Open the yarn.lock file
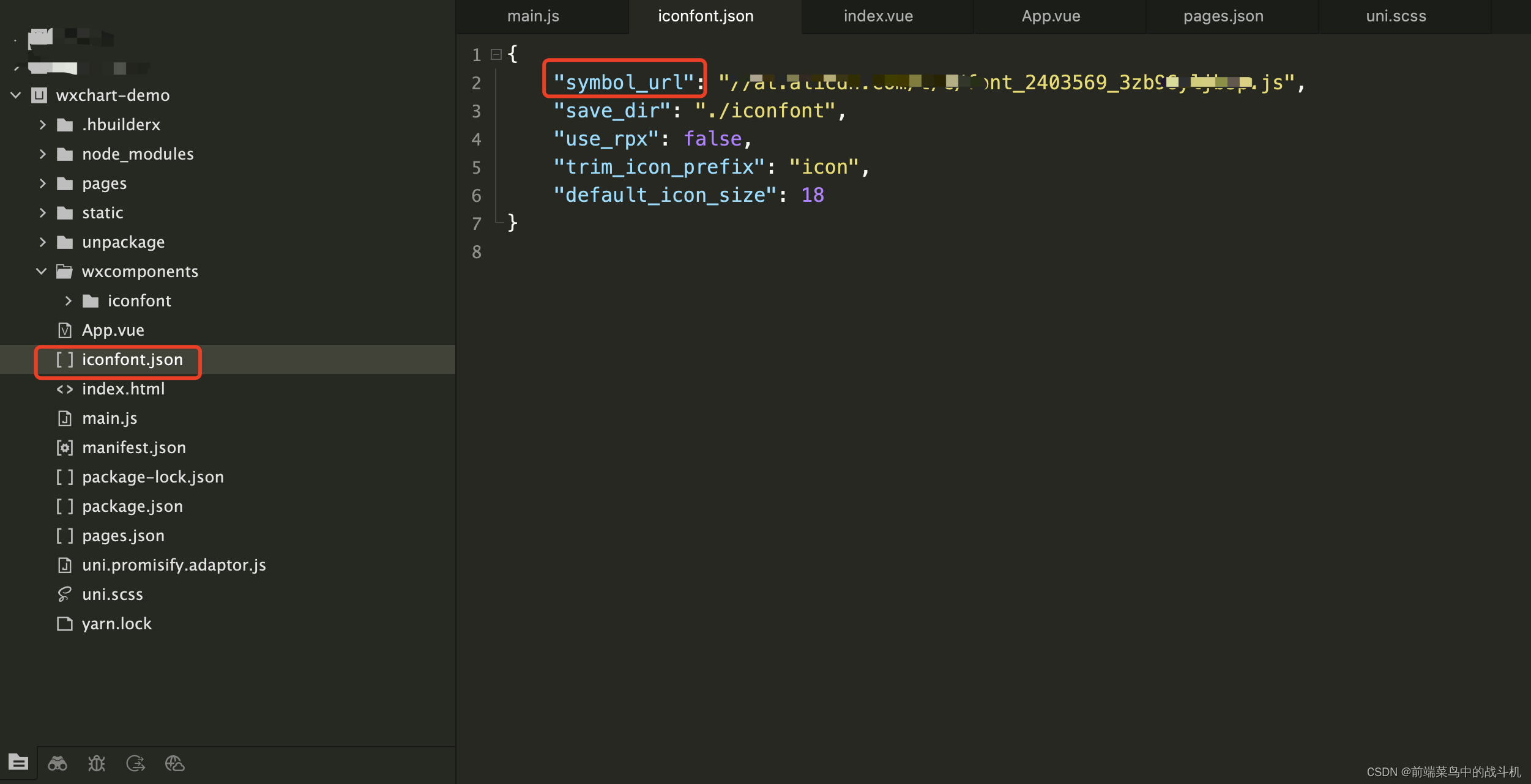Viewport: 1531px width, 784px height. coord(116,623)
